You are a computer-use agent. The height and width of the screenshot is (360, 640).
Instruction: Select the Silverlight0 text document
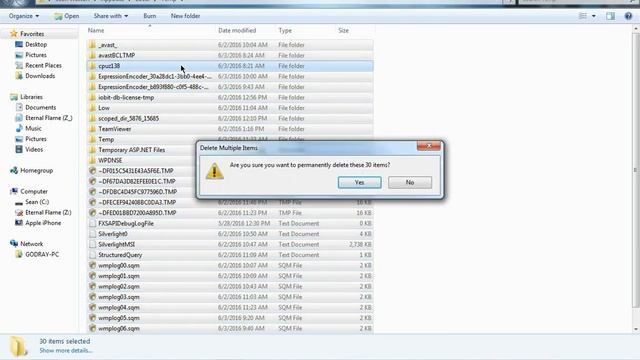point(113,234)
